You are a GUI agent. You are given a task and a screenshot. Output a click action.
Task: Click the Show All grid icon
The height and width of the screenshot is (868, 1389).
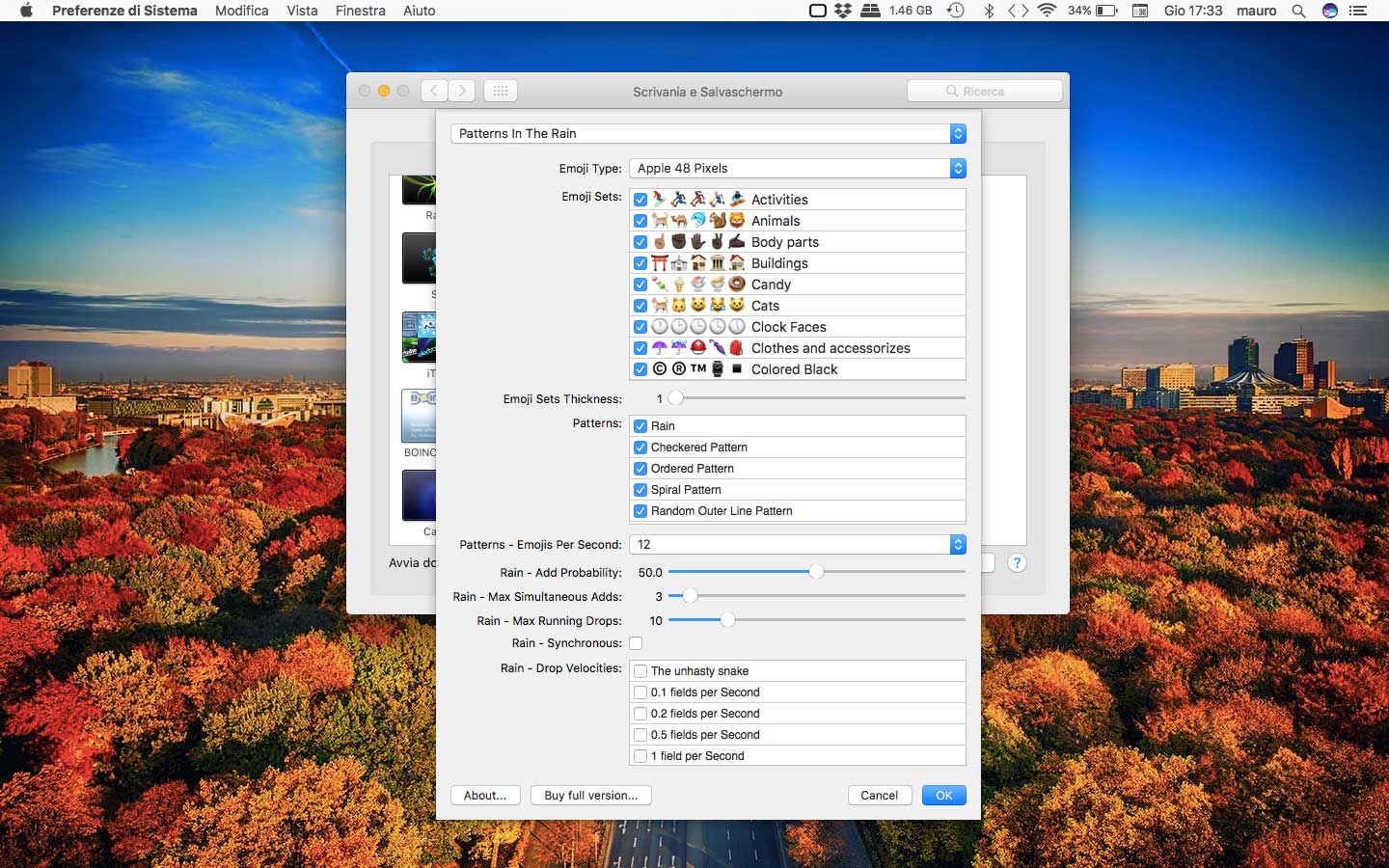500,91
